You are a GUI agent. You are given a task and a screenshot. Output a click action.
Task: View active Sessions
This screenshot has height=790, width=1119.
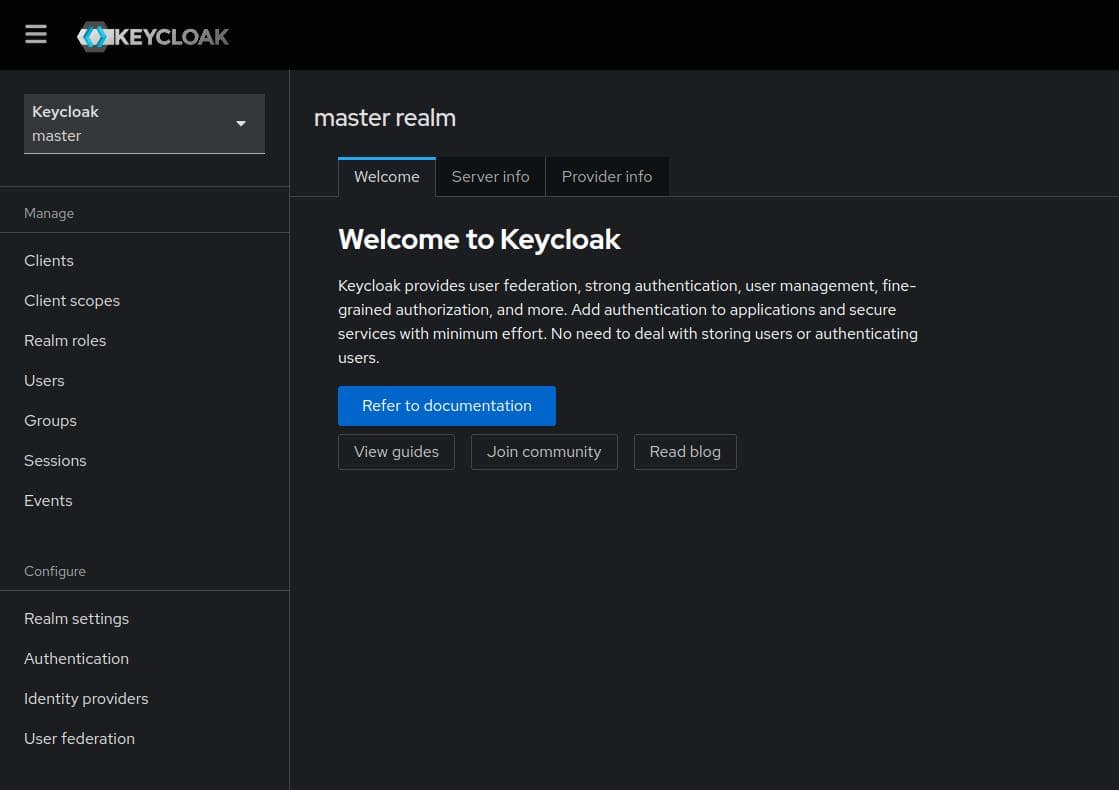tap(55, 460)
